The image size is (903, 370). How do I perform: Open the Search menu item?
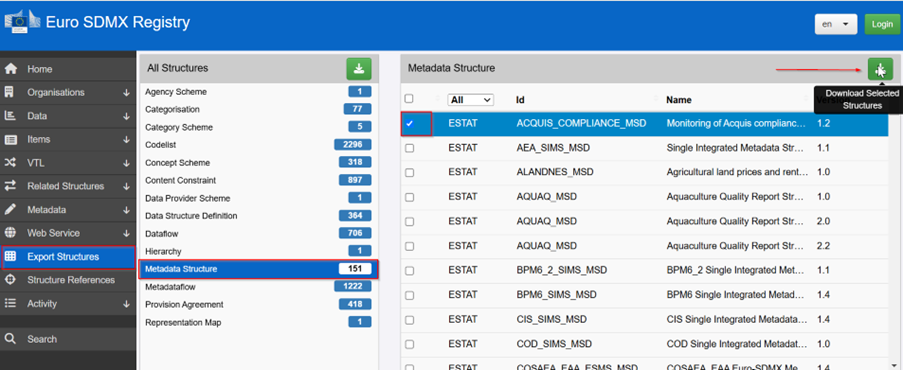pyautogui.click(x=68, y=339)
